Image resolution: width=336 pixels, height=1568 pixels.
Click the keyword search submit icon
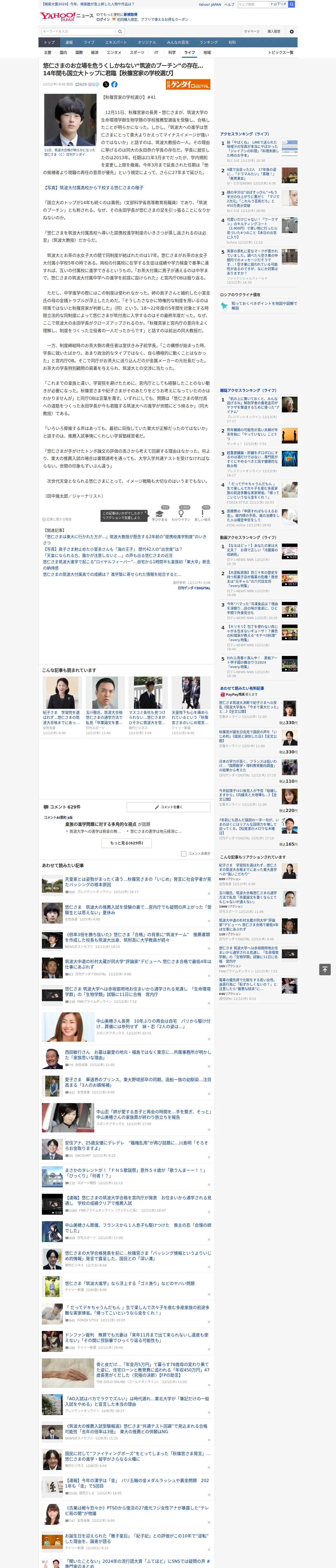(x=120, y=32)
